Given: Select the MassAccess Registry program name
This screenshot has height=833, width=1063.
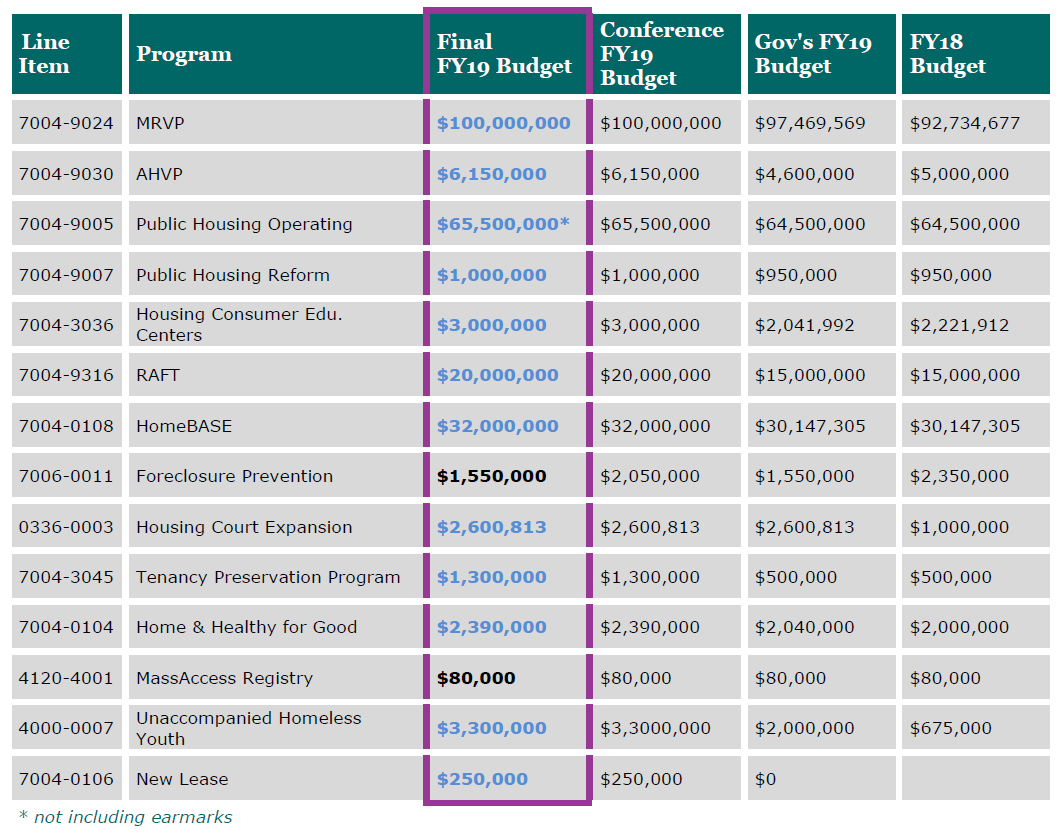Looking at the screenshot, I should [x=224, y=678].
